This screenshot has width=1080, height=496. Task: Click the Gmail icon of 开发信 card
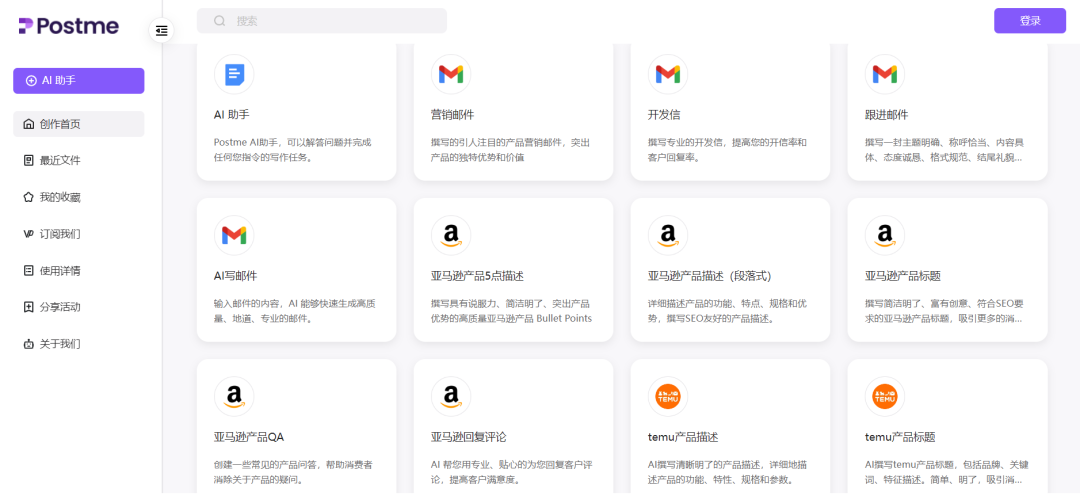point(668,74)
